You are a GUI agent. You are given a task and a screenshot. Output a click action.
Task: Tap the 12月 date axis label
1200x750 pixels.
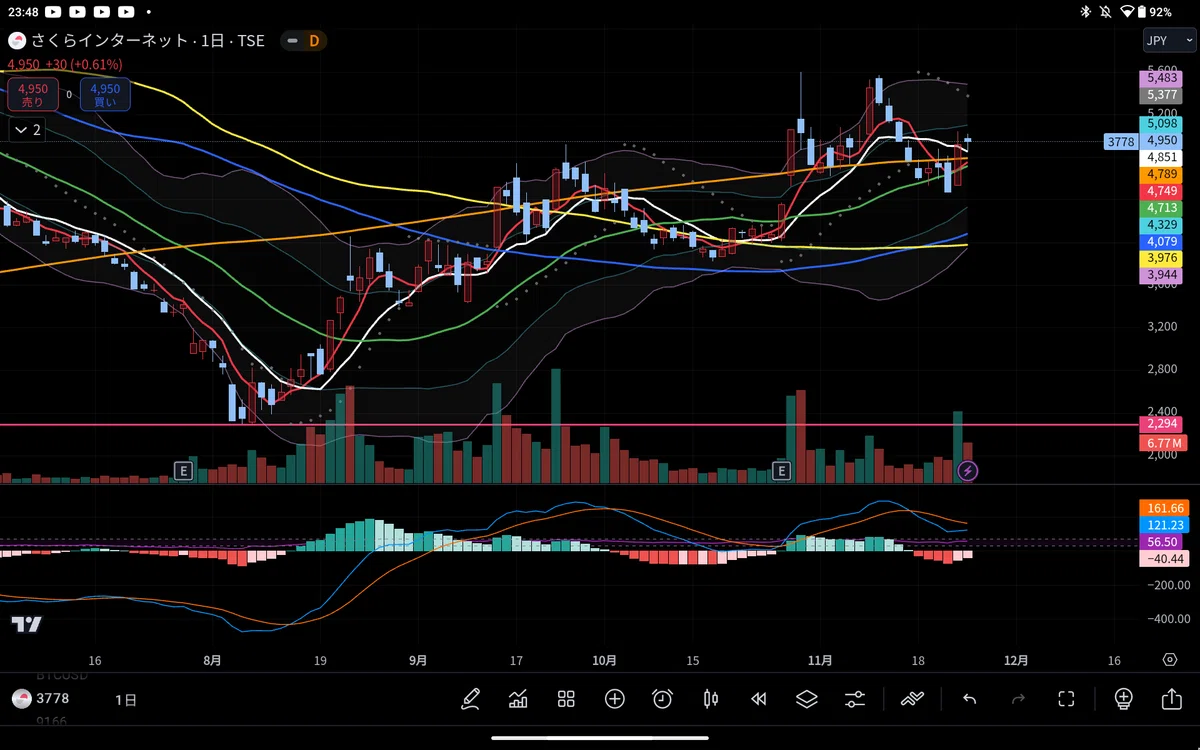pyautogui.click(x=1015, y=660)
